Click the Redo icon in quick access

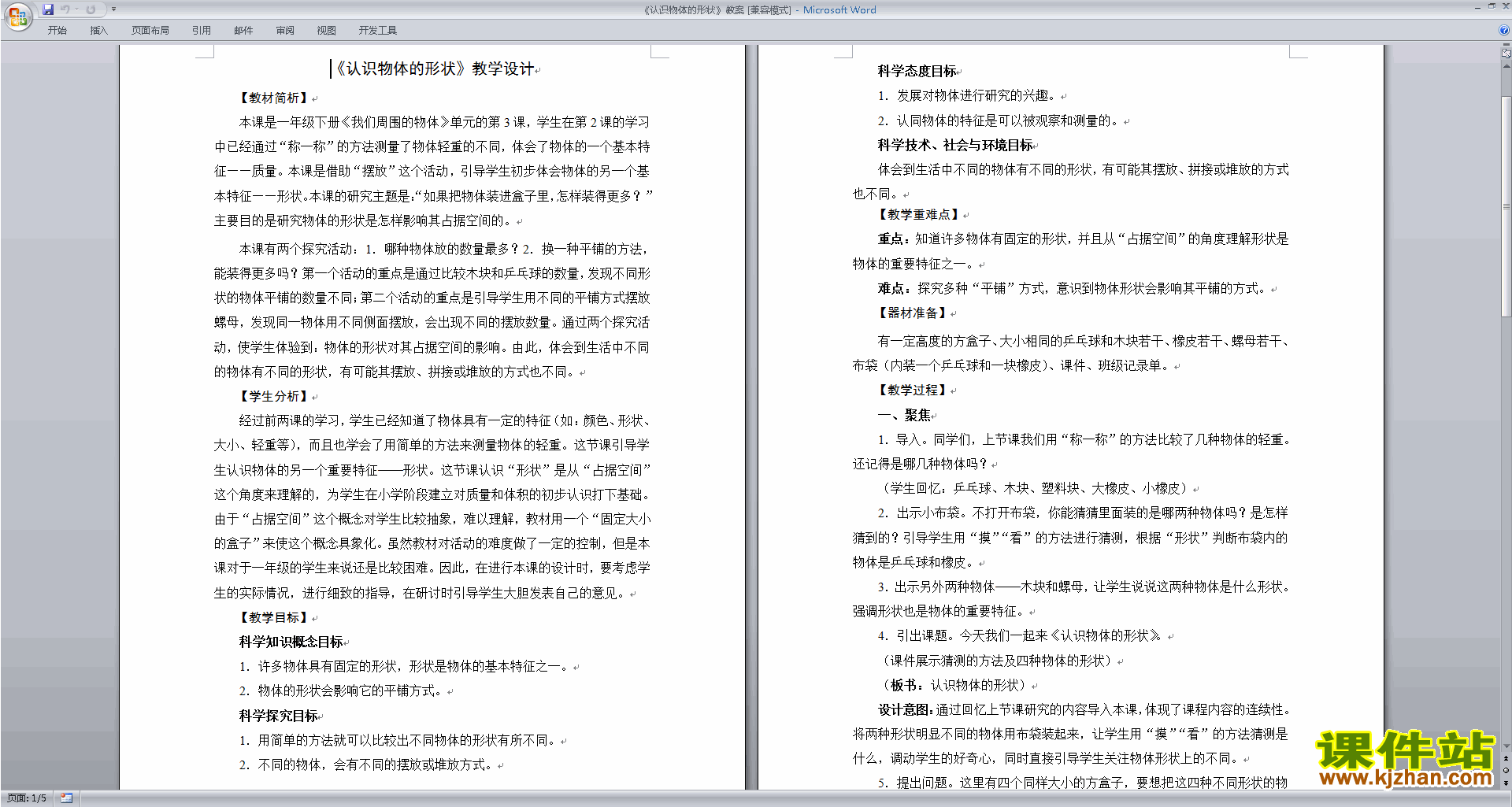click(x=91, y=9)
